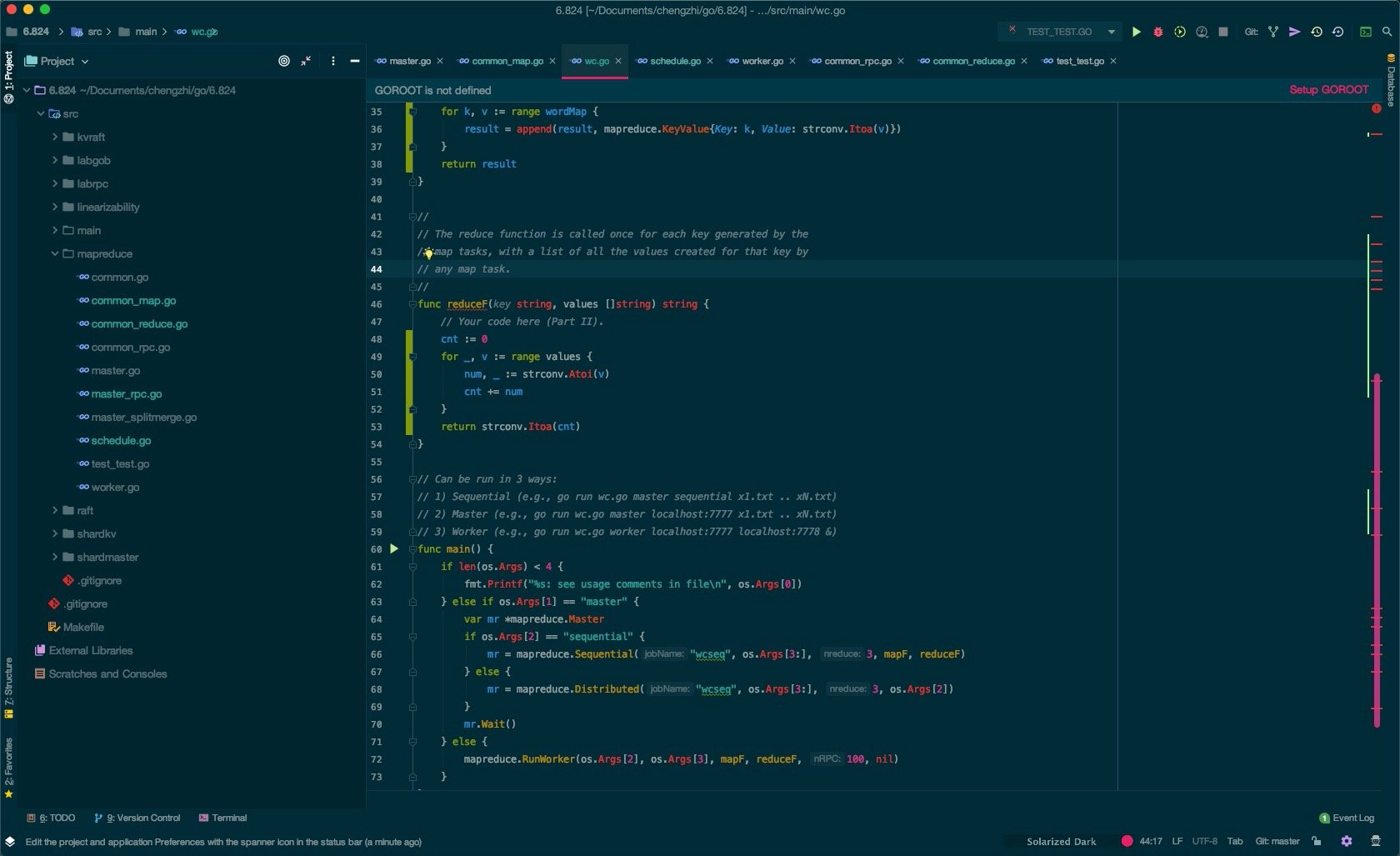Click the Git revert icon
1400x856 pixels.
pyautogui.click(x=1337, y=32)
